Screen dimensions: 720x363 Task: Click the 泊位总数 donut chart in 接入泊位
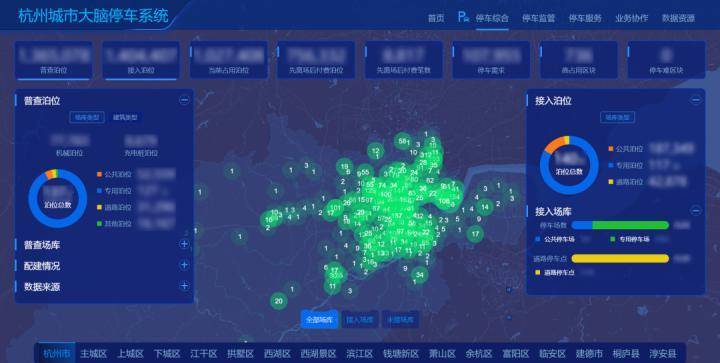click(569, 165)
